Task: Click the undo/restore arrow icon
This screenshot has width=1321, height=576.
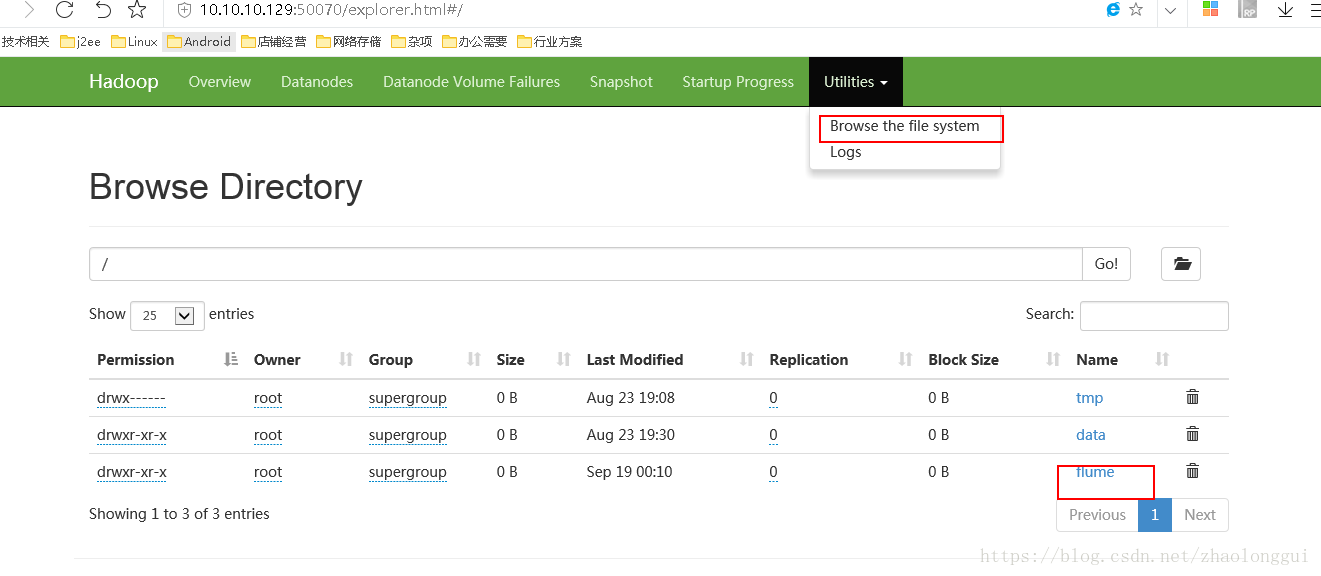Action: (x=103, y=10)
